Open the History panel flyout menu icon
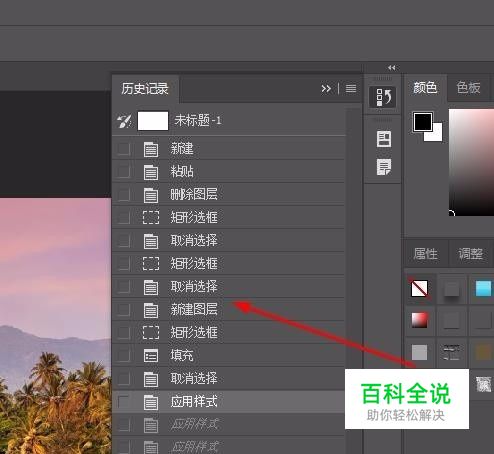This screenshot has width=494, height=454. 351,88
